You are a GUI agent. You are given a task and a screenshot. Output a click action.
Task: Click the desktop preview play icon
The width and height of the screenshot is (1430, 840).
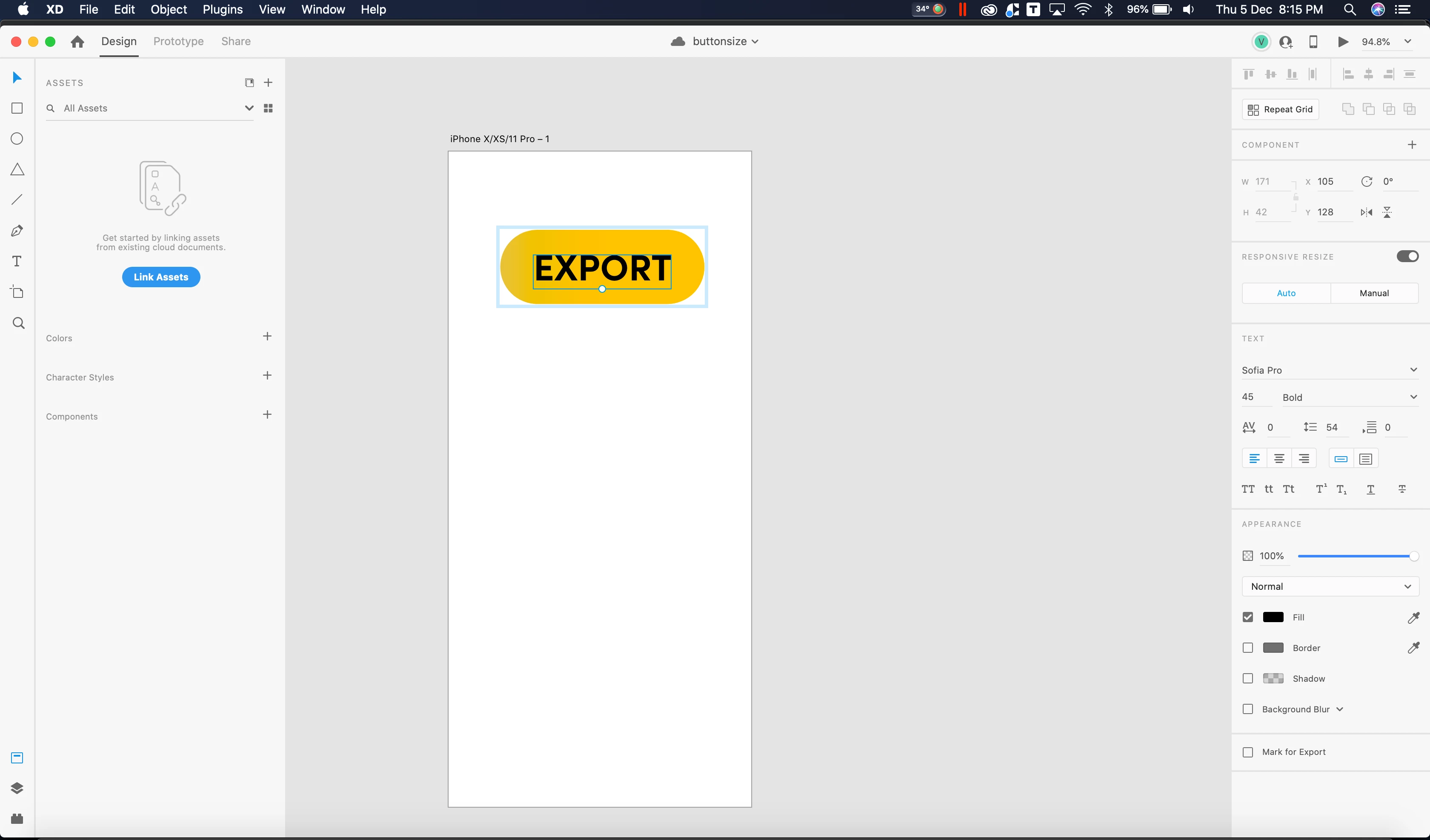click(1343, 41)
